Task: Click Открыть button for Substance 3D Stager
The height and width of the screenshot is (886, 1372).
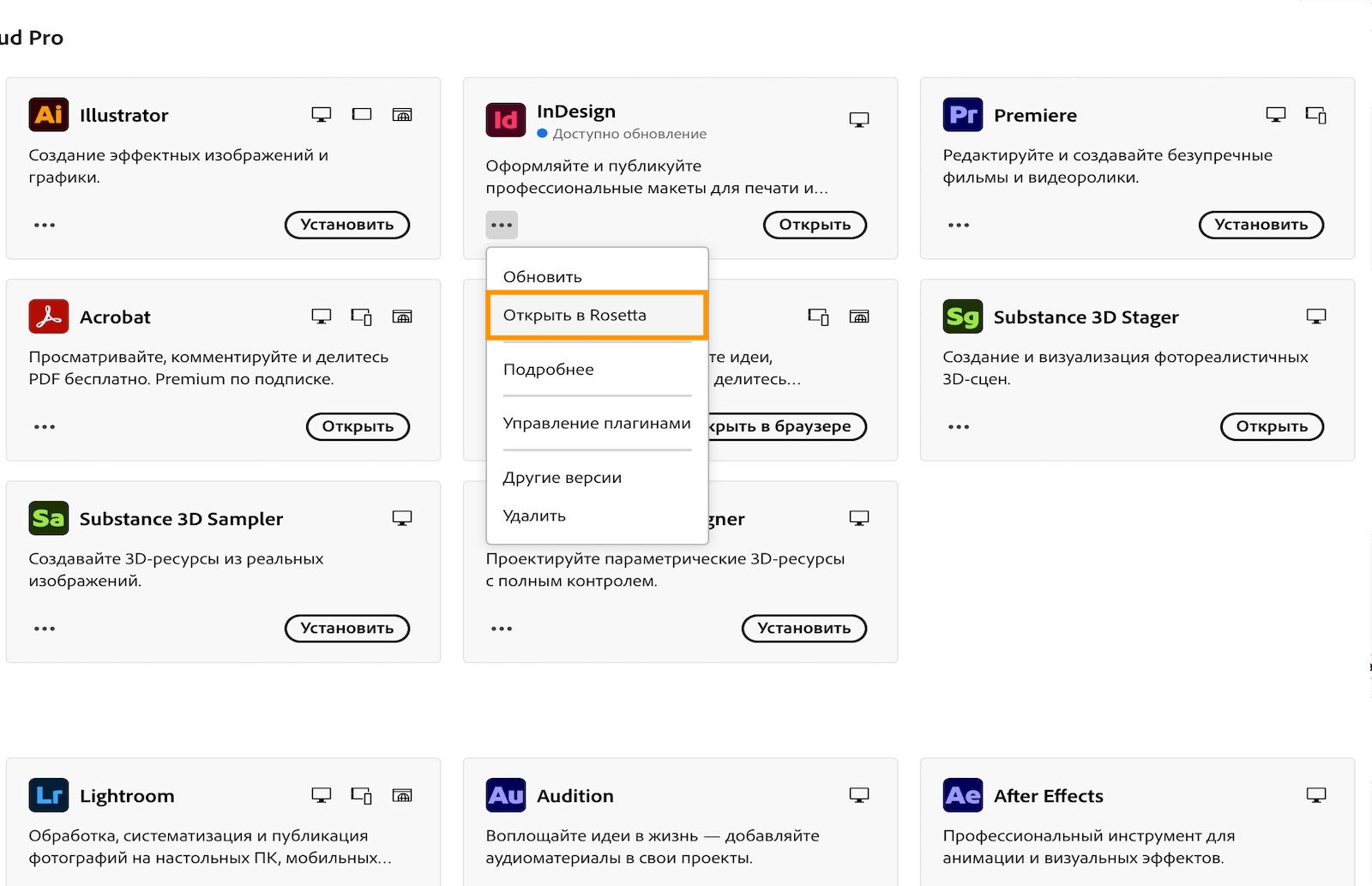Action: (1272, 426)
